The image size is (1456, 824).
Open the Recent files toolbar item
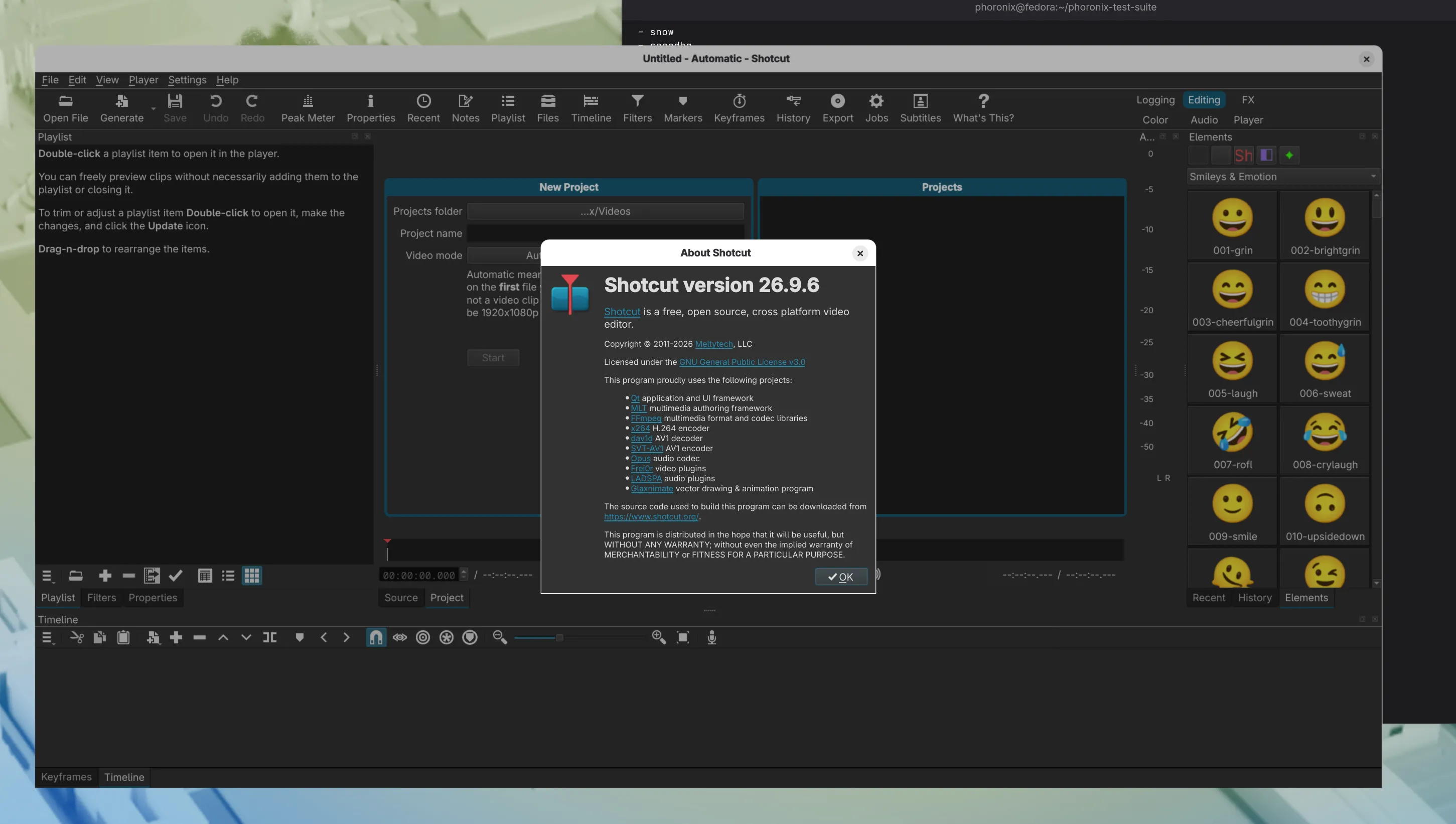coord(423,108)
